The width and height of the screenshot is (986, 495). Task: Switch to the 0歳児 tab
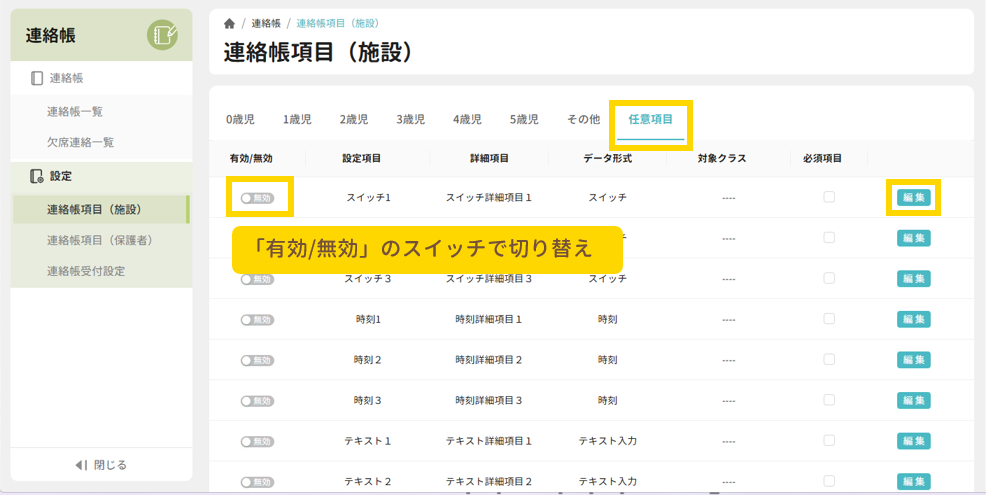click(x=240, y=119)
